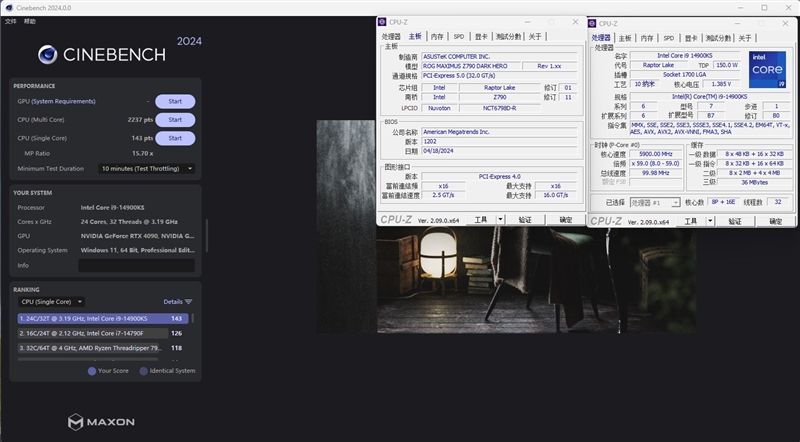
Task: Click the Details filter icon in Ranking
Action: coord(188,301)
